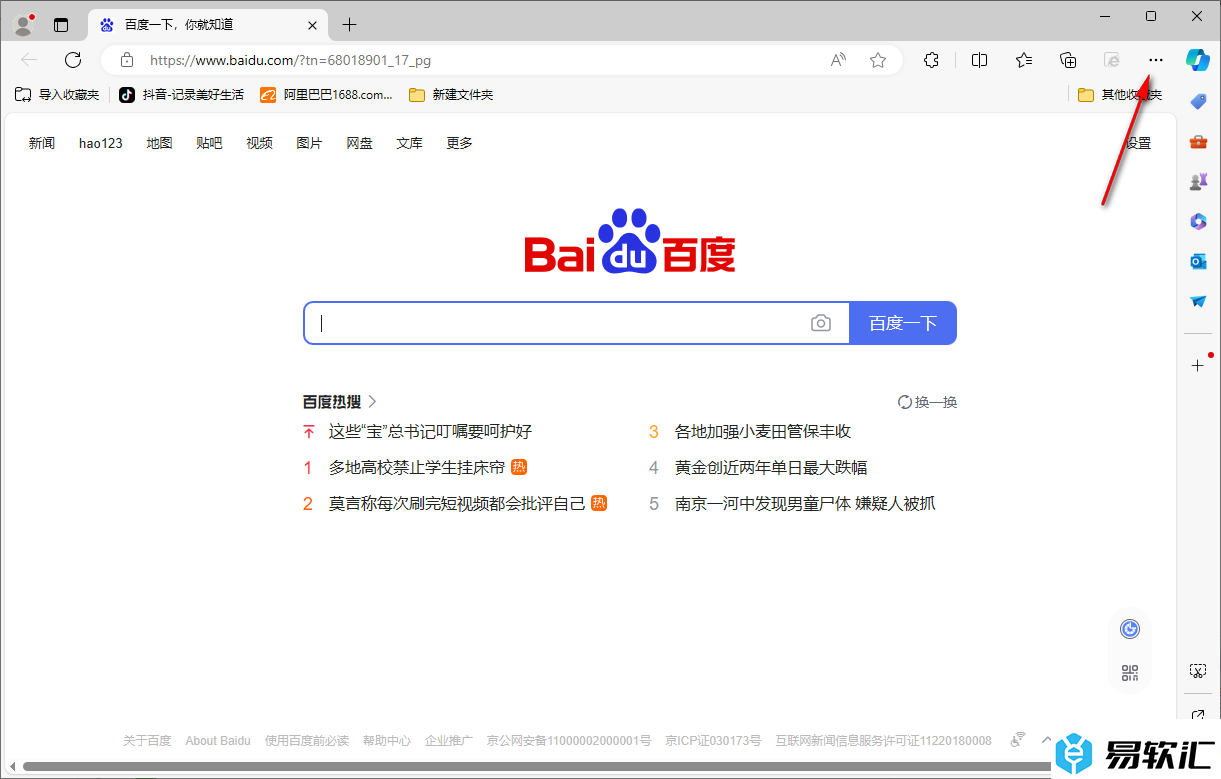Open 网盘 navigation link
This screenshot has height=779, width=1221.
tap(359, 143)
